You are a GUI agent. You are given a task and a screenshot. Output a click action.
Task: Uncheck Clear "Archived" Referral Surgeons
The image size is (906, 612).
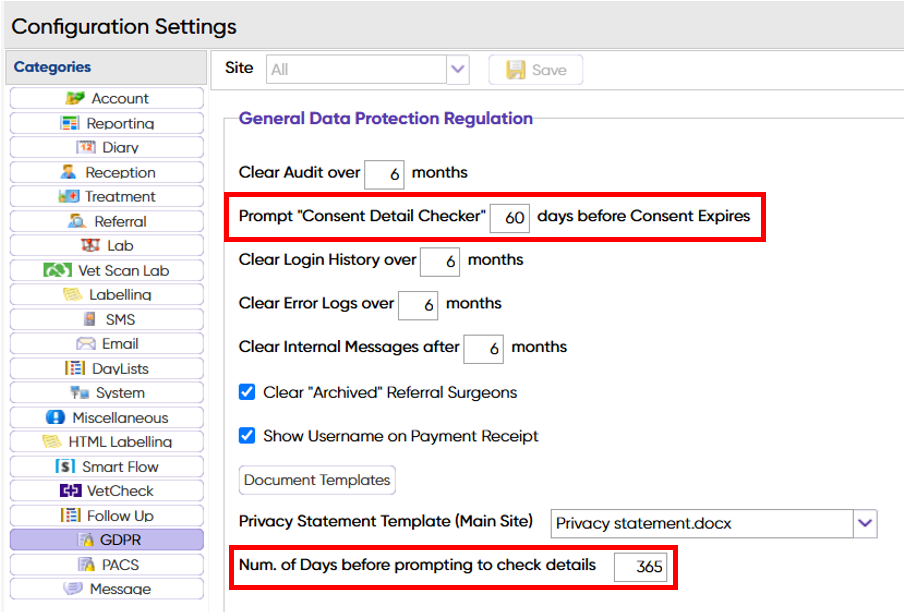tap(247, 392)
